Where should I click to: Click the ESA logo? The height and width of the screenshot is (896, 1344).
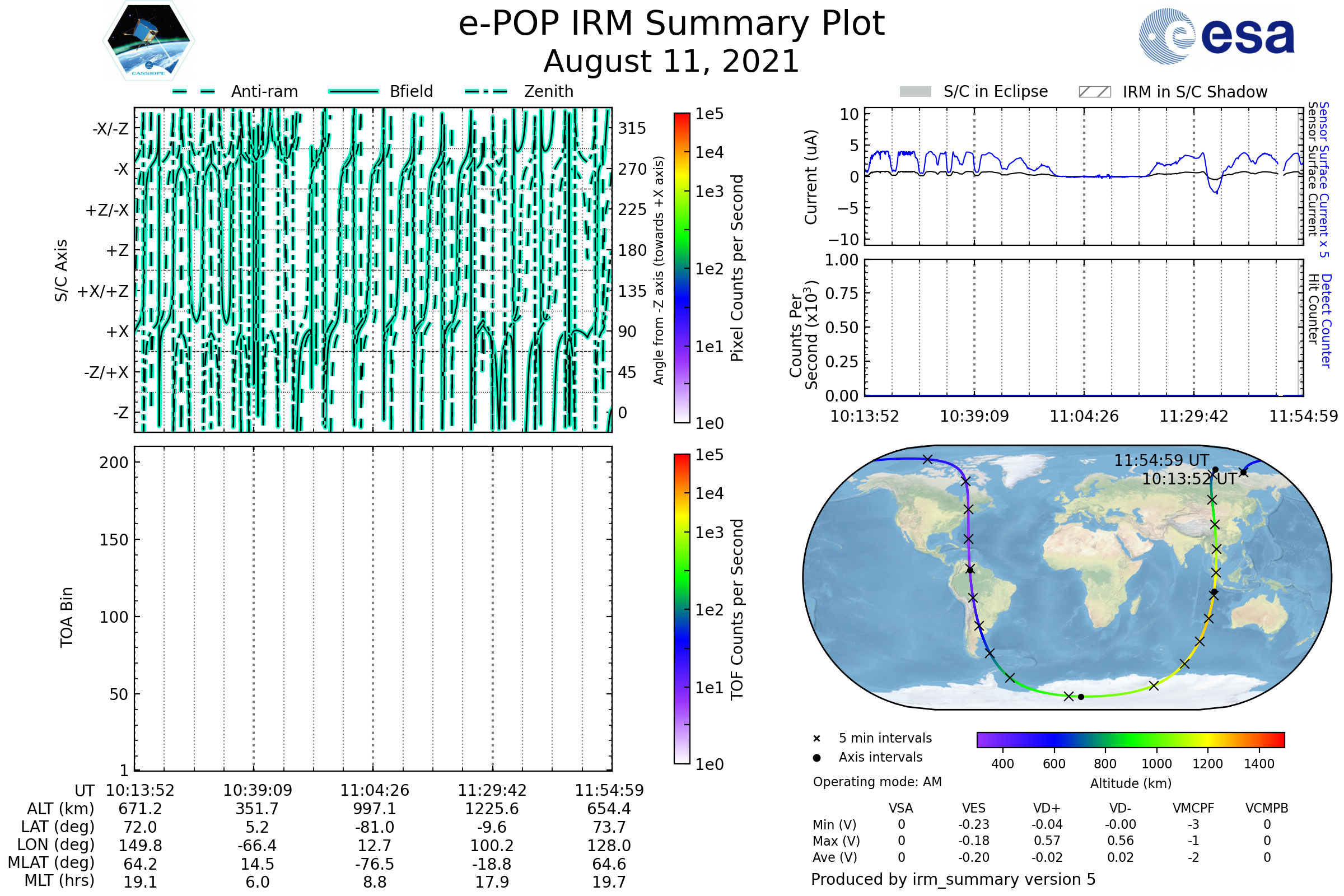[x=1216, y=36]
